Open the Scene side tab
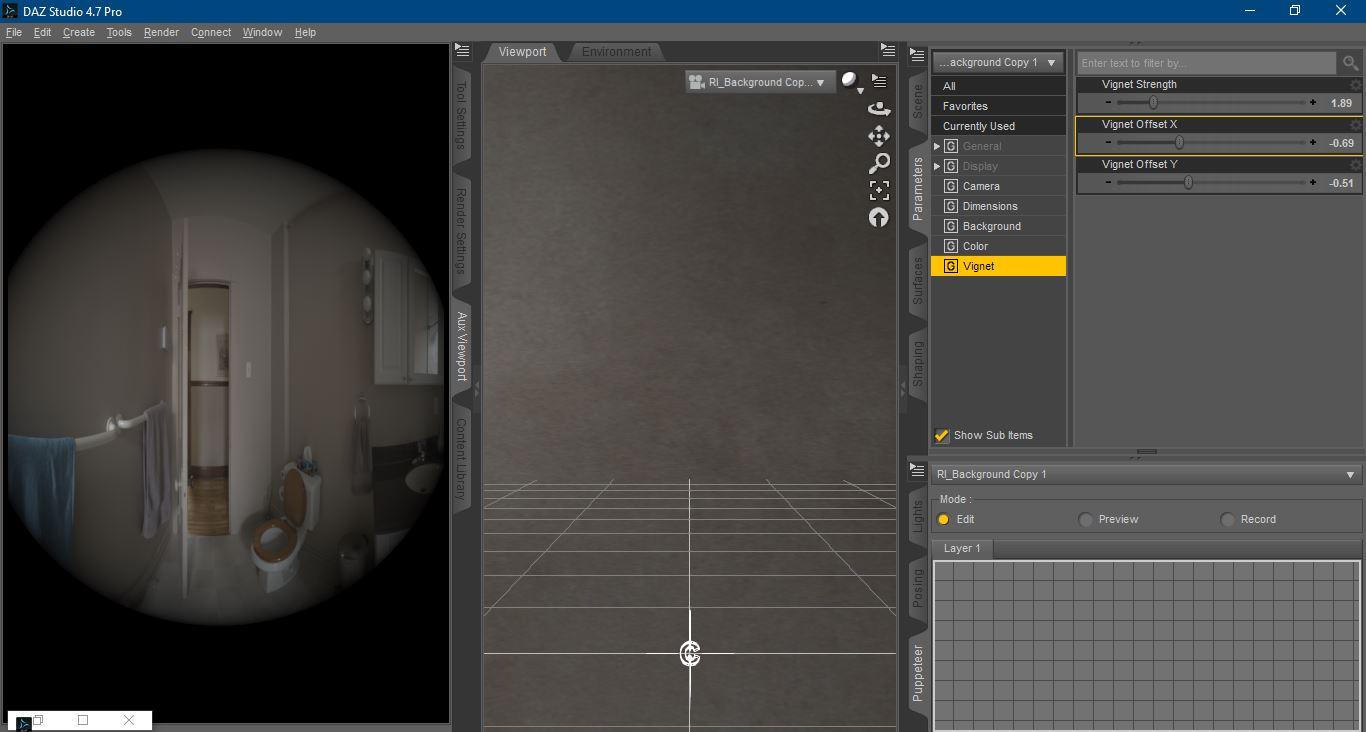 [x=917, y=101]
